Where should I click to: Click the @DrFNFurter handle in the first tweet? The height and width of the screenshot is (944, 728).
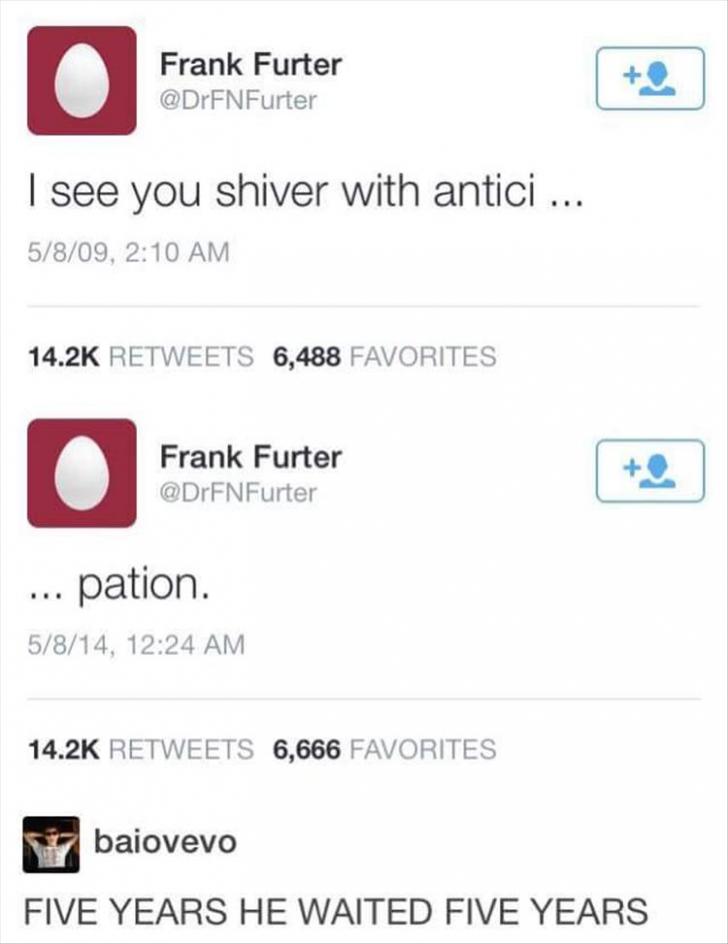(238, 100)
